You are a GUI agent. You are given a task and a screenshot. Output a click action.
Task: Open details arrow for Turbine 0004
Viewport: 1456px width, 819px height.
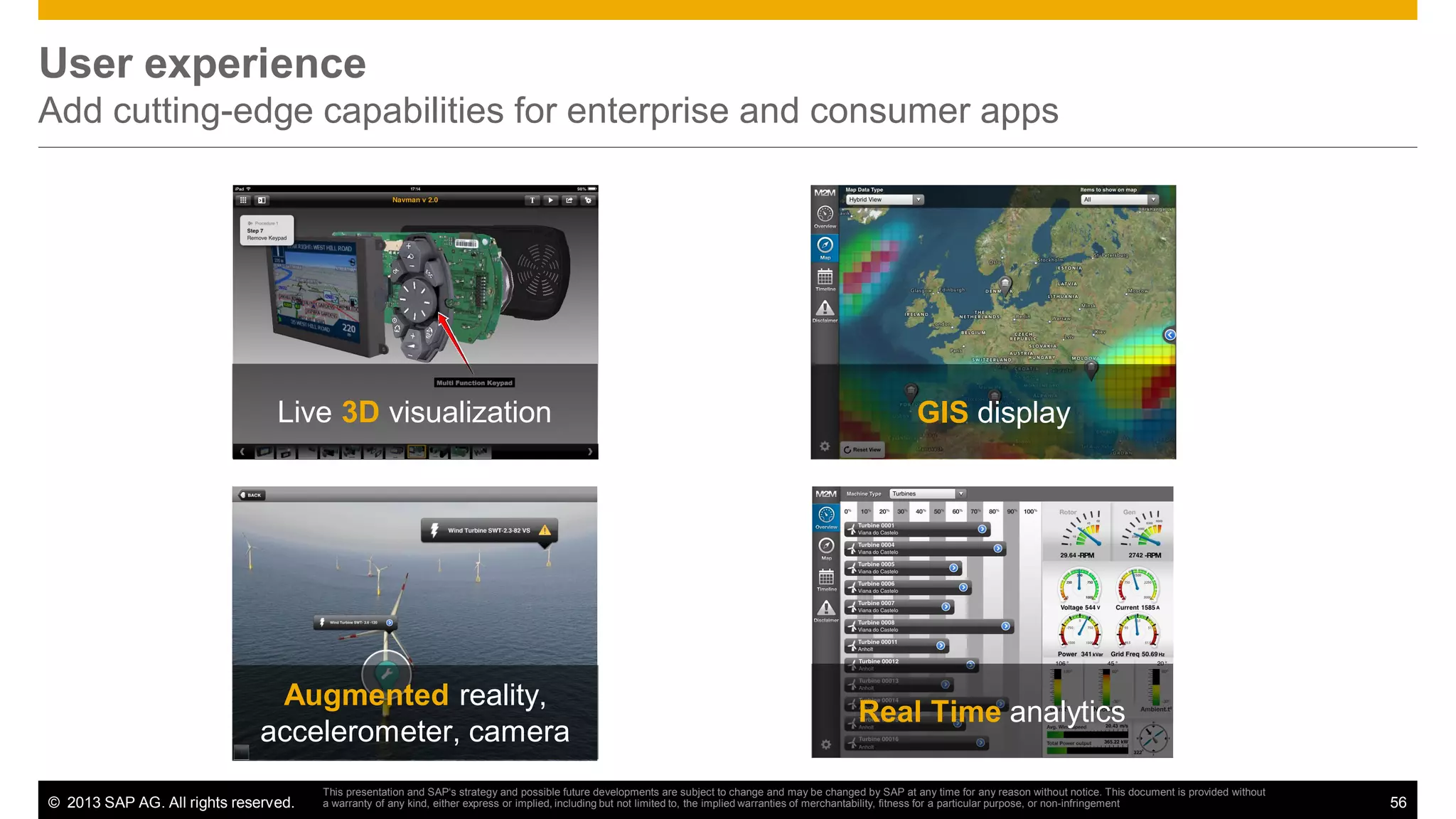click(x=997, y=549)
